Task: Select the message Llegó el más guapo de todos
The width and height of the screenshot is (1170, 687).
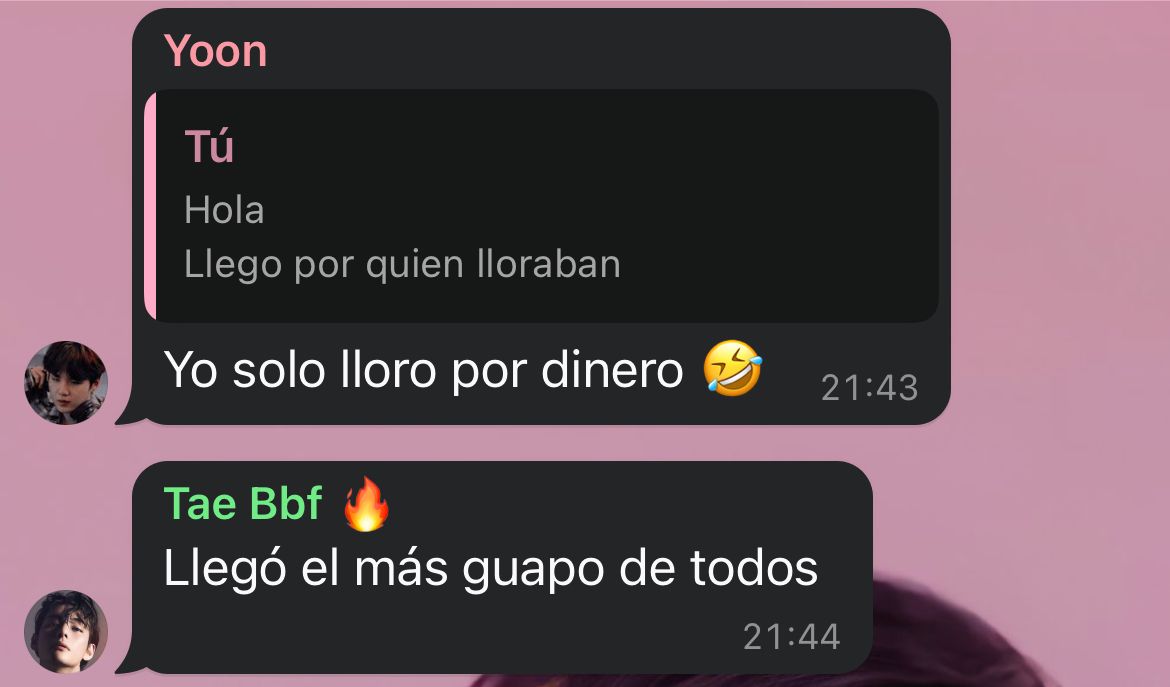Action: 490,570
